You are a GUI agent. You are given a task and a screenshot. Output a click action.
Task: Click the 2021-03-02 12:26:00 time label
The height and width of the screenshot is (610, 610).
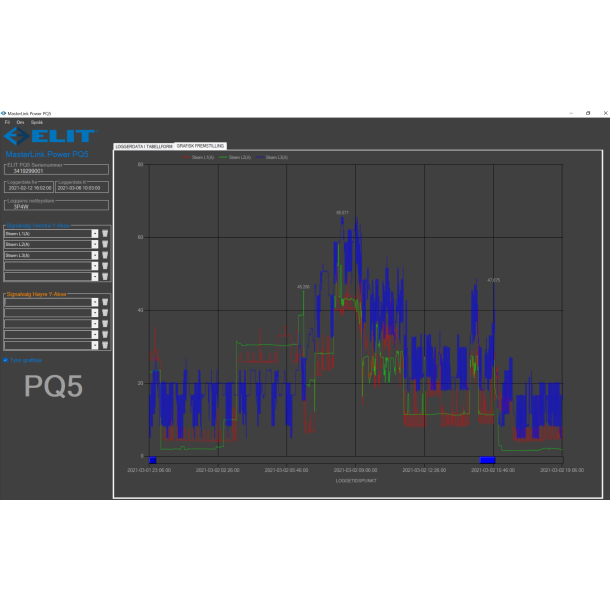(x=424, y=470)
